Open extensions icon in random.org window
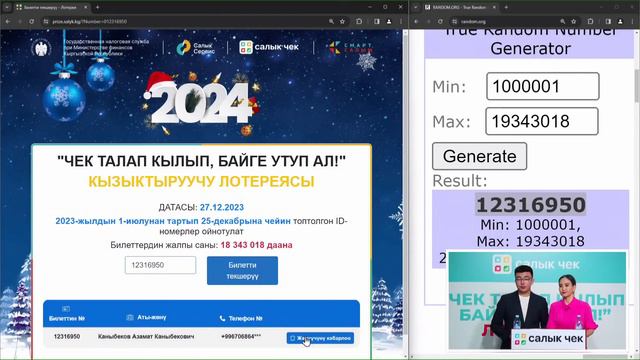This screenshot has width=640, height=360. click(590, 21)
